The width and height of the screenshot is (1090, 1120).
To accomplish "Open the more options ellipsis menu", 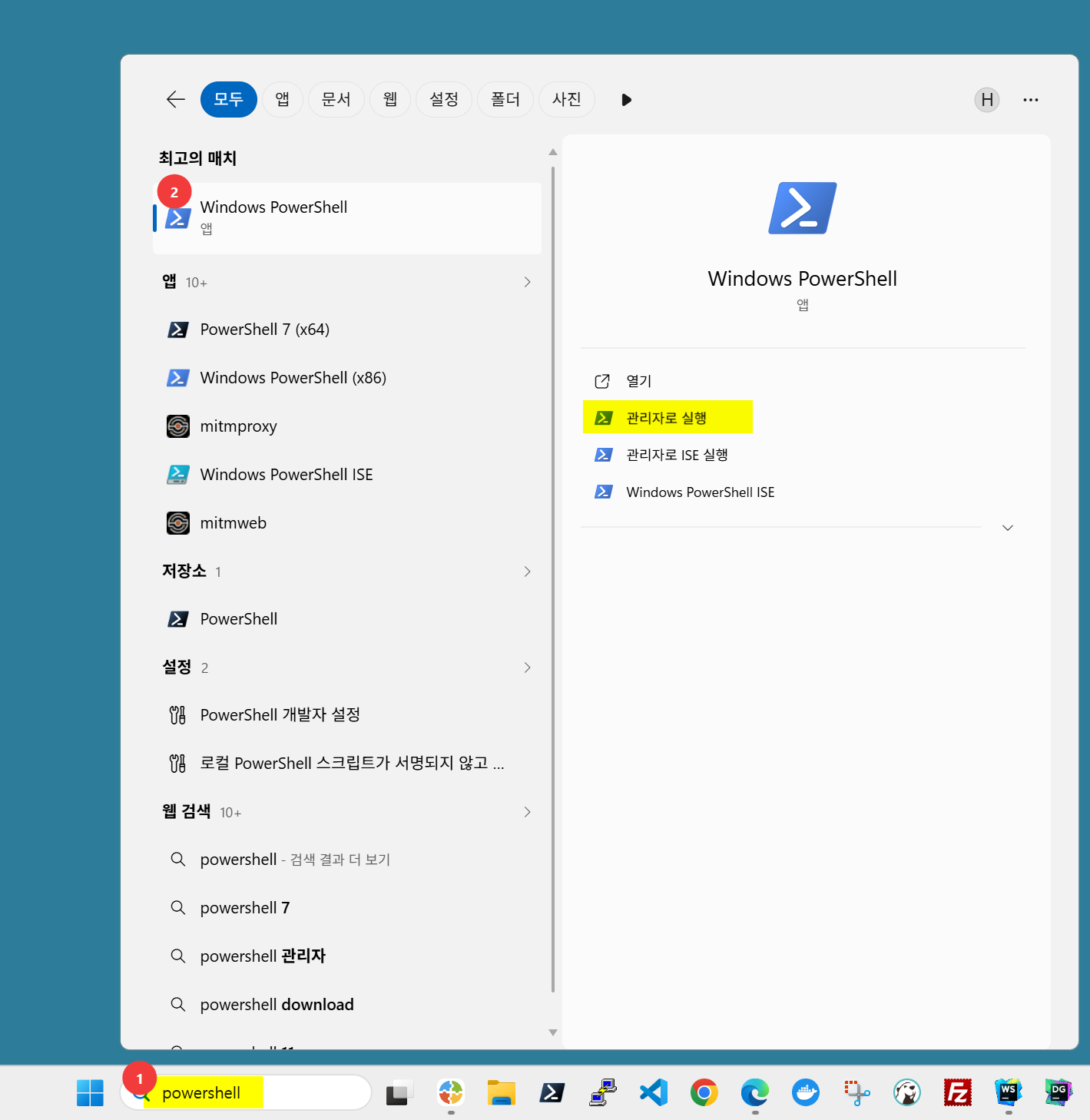I will tap(1031, 100).
